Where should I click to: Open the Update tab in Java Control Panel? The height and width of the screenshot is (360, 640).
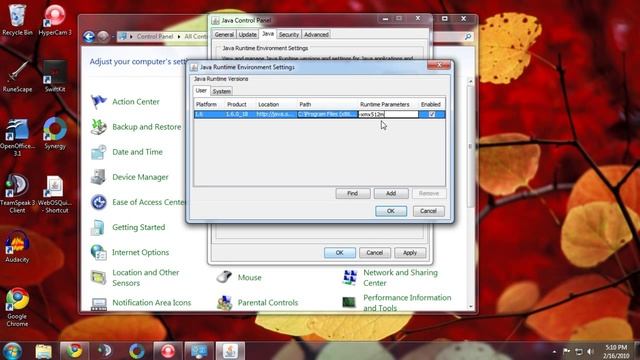(247, 34)
